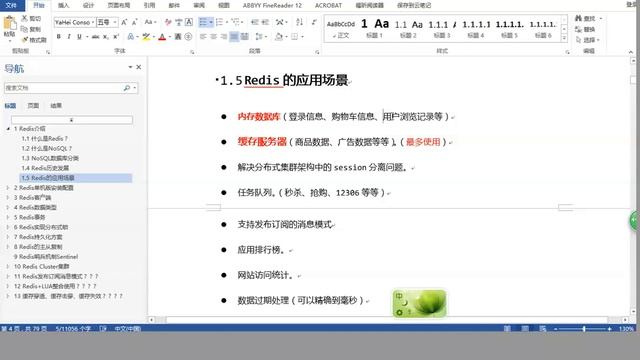Expand the '2 Redis单机版安装配置' heading
The height and width of the screenshot is (360, 640).
pyautogui.click(x=8, y=188)
